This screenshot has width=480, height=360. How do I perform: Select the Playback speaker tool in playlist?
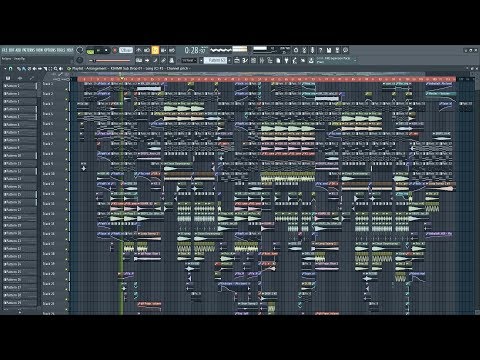click(61, 68)
